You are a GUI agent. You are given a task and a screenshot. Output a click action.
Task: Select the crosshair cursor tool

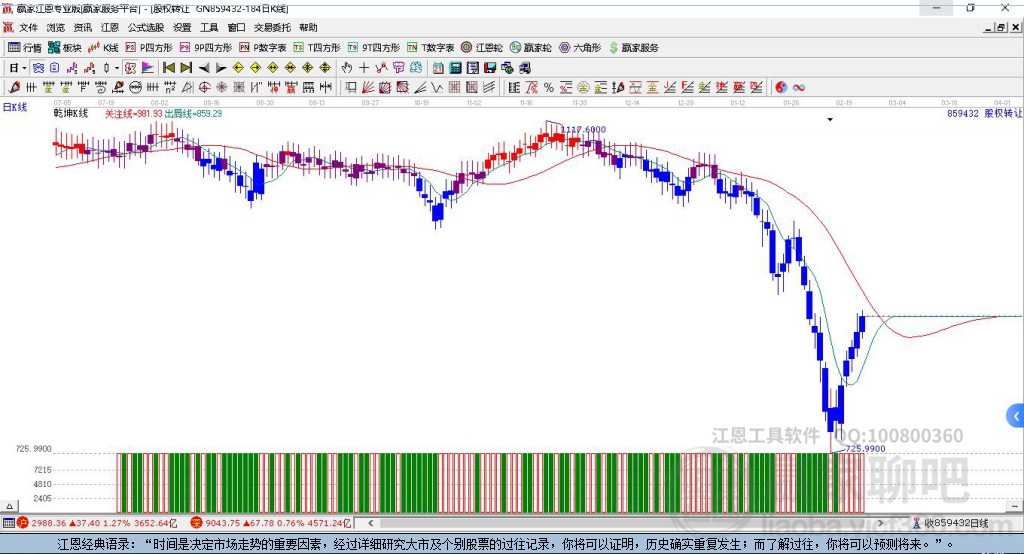point(364,68)
